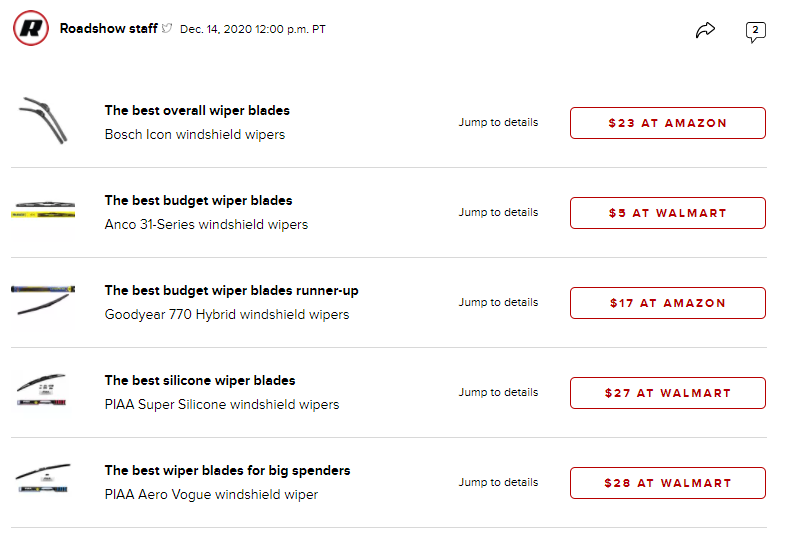Open the Roadshow staff author link
Image resolution: width=799 pixels, height=538 pixels.
pyautogui.click(x=108, y=29)
